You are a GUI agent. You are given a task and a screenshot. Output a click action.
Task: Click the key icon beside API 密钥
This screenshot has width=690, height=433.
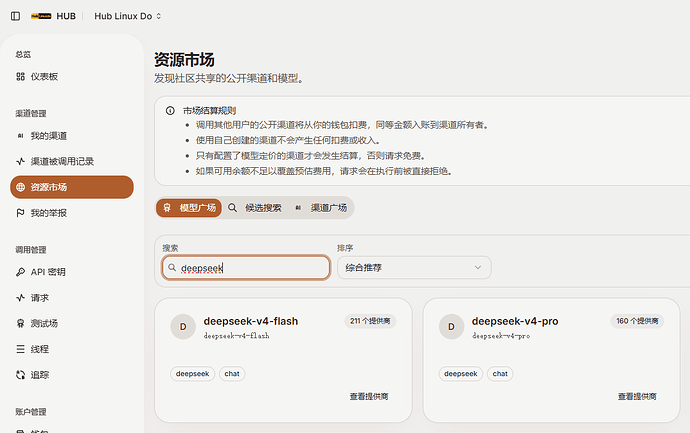pos(20,272)
